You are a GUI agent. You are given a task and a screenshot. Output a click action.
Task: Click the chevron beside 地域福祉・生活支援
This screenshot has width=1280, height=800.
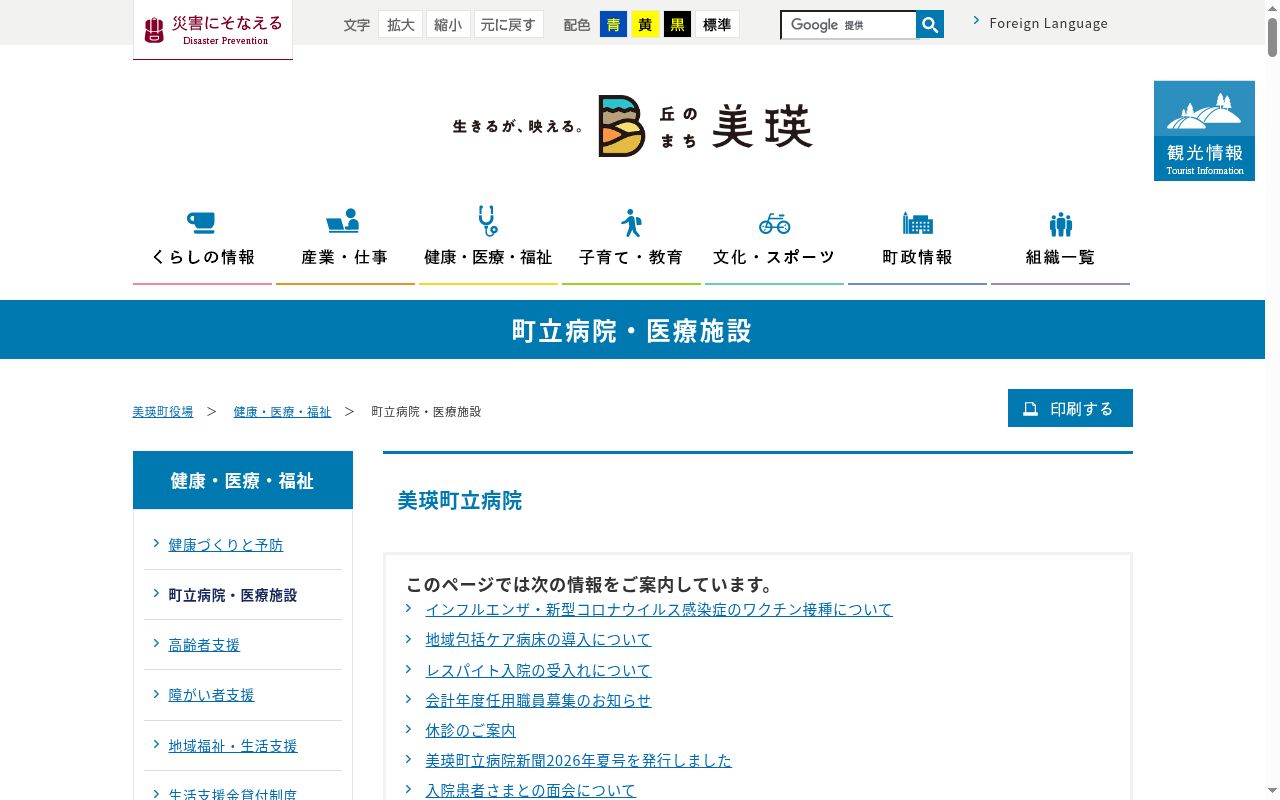(x=156, y=744)
